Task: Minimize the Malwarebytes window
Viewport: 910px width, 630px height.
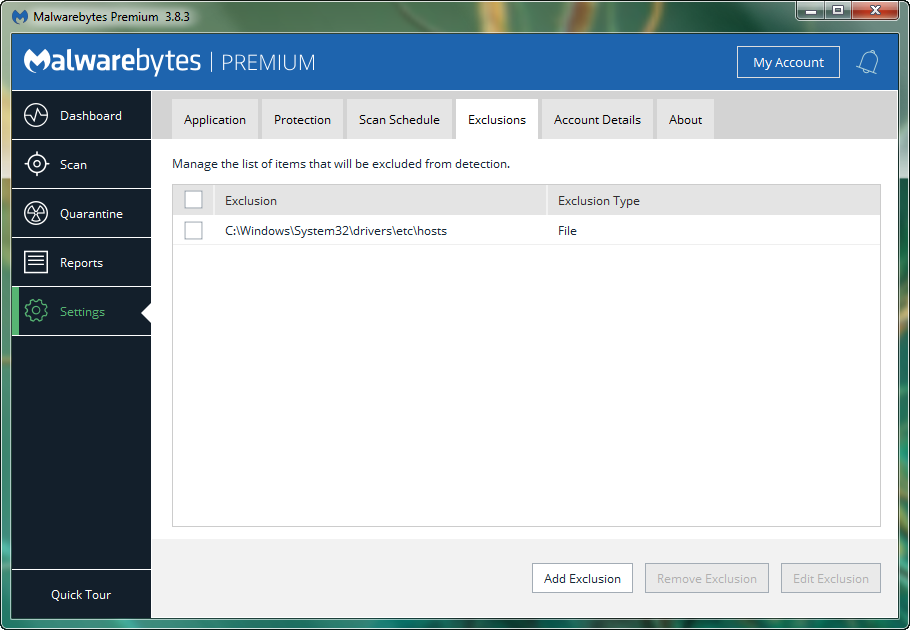Action: pos(811,10)
